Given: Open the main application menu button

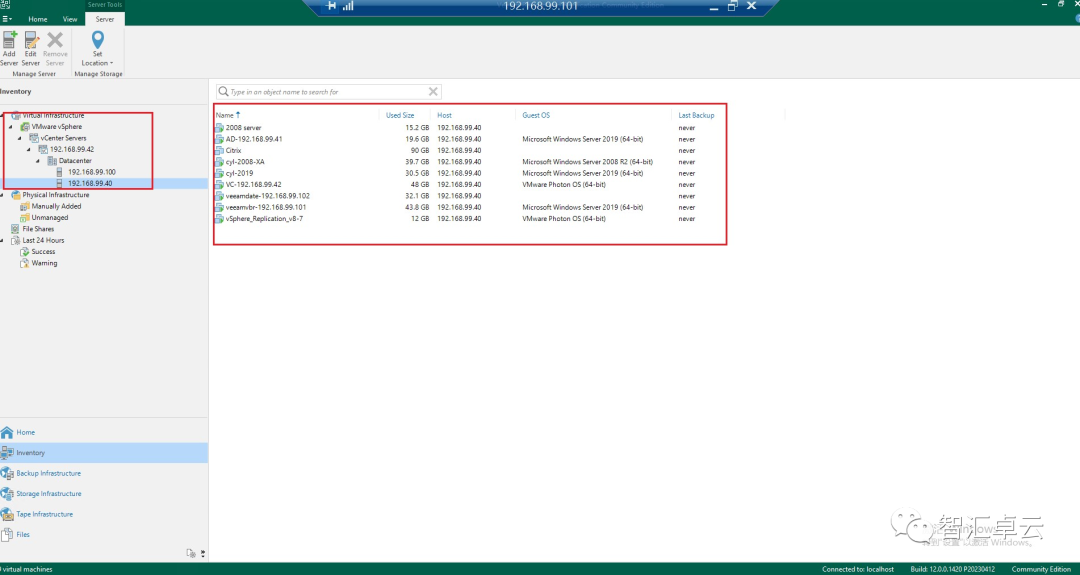Looking at the screenshot, I should tap(6, 19).
